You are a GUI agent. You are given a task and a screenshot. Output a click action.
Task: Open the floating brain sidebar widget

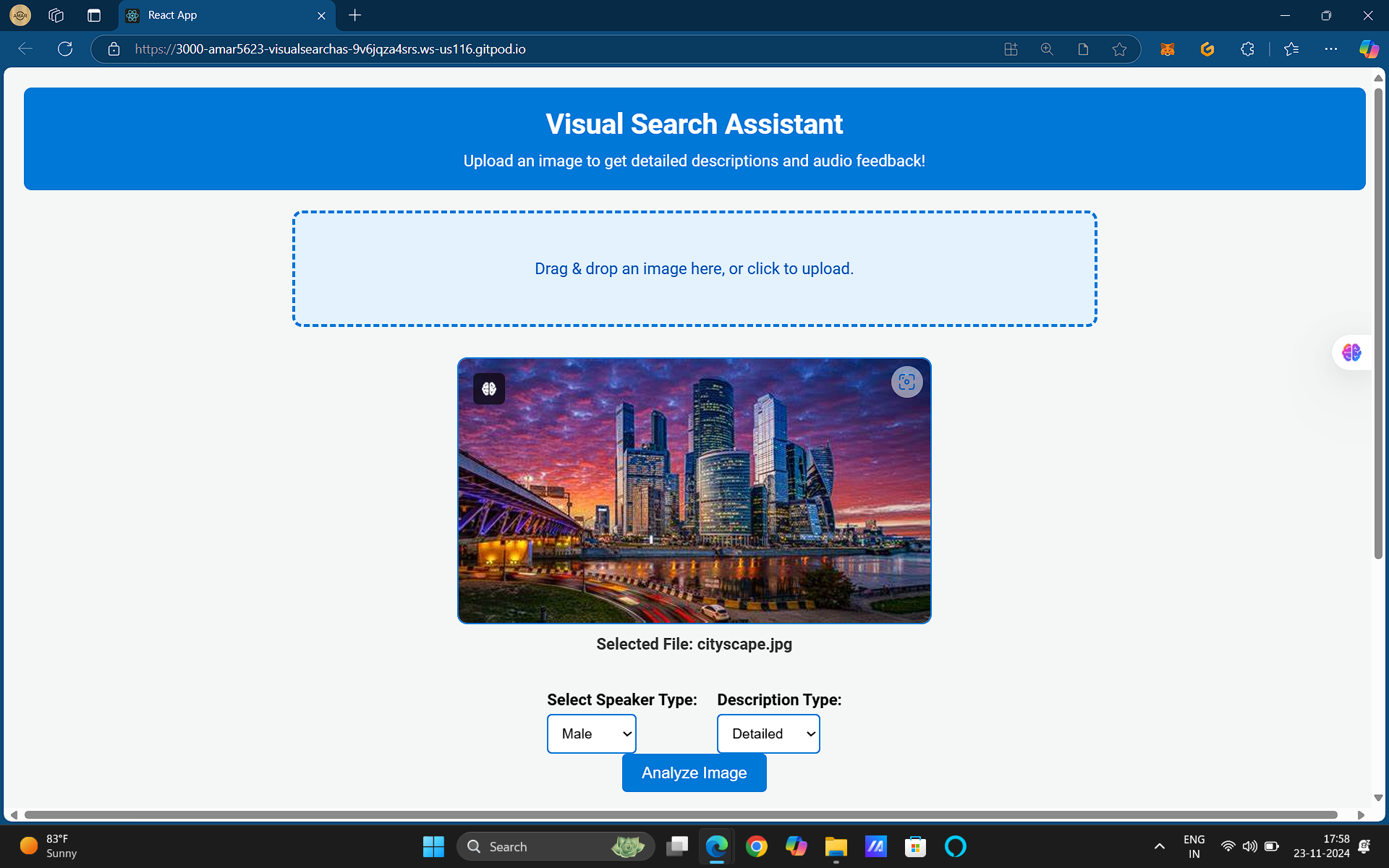pos(1351,352)
